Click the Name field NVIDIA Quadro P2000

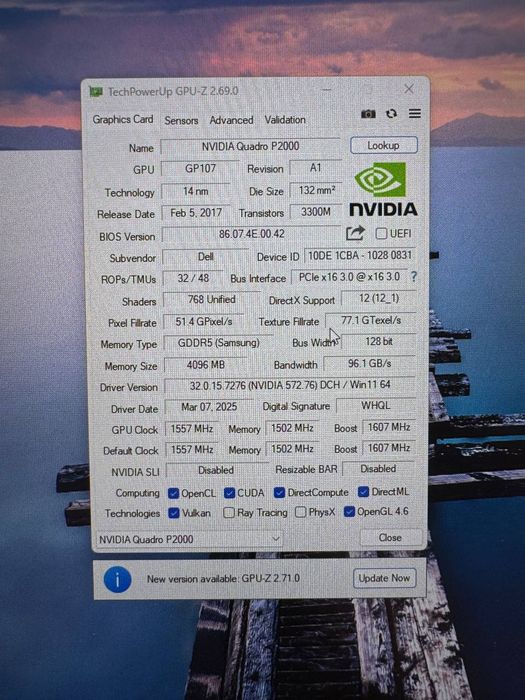coord(250,146)
